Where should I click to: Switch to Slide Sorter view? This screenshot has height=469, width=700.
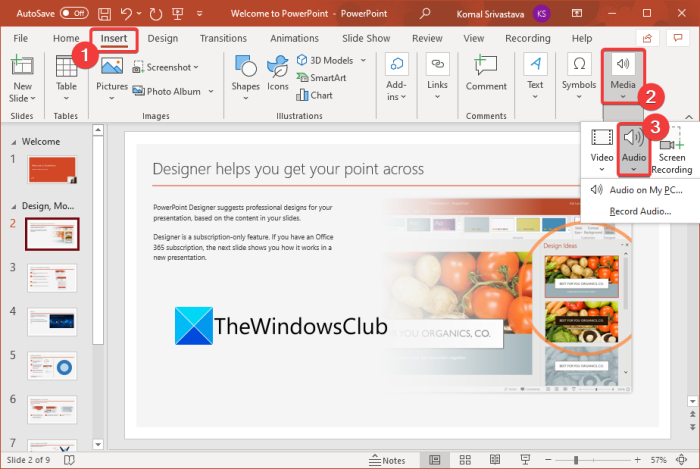[465, 460]
